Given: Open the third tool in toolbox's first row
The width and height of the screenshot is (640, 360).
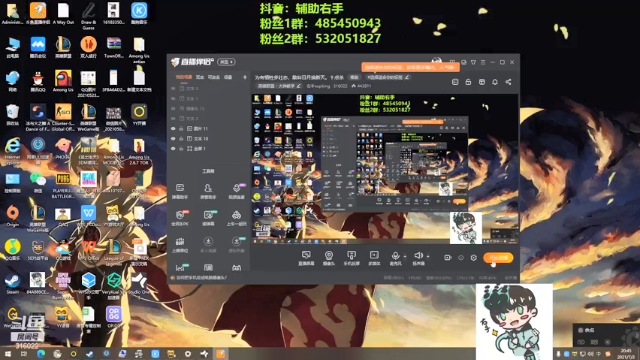Looking at the screenshot, I should (236, 191).
